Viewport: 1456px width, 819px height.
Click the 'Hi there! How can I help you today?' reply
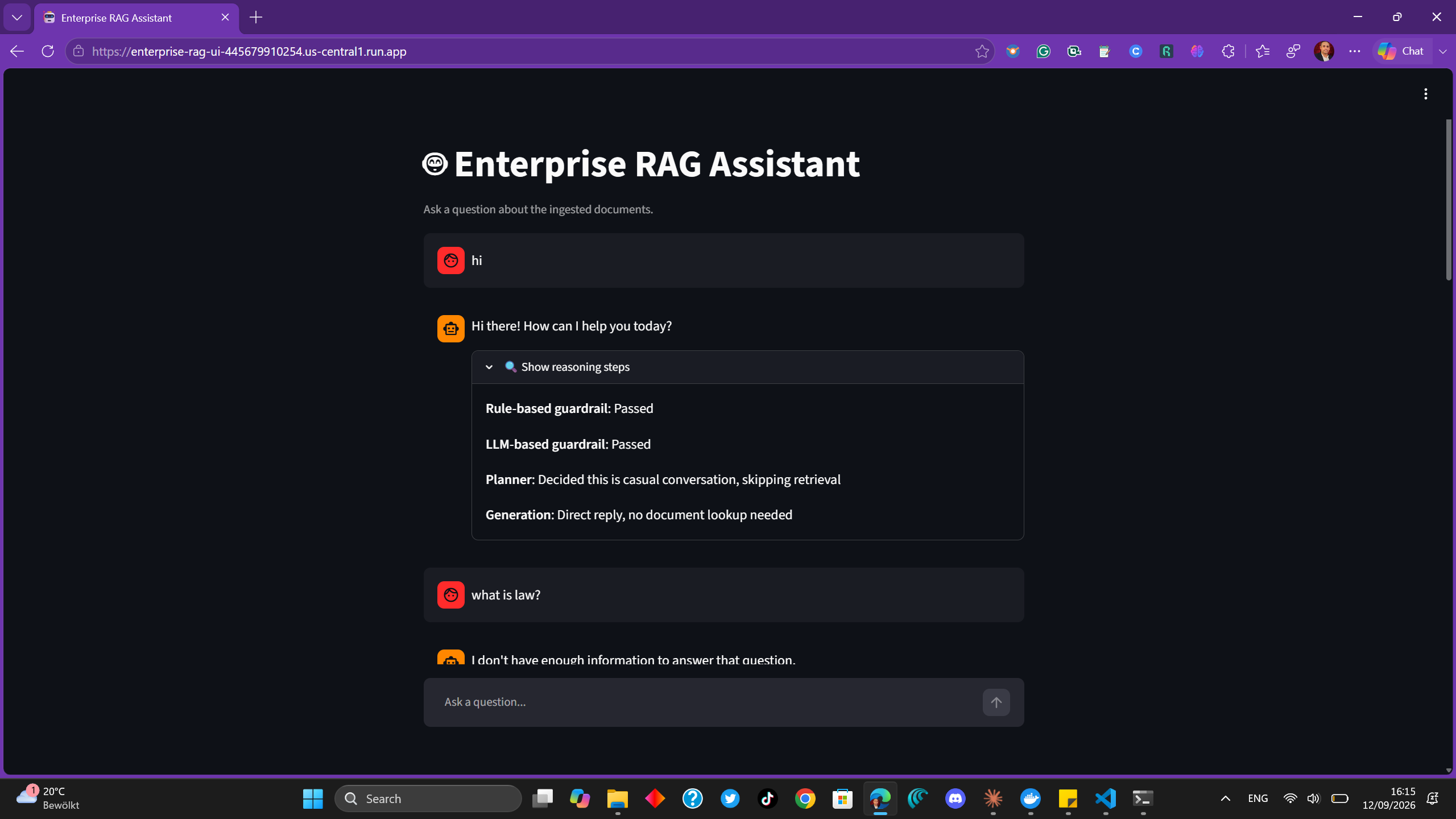click(572, 326)
